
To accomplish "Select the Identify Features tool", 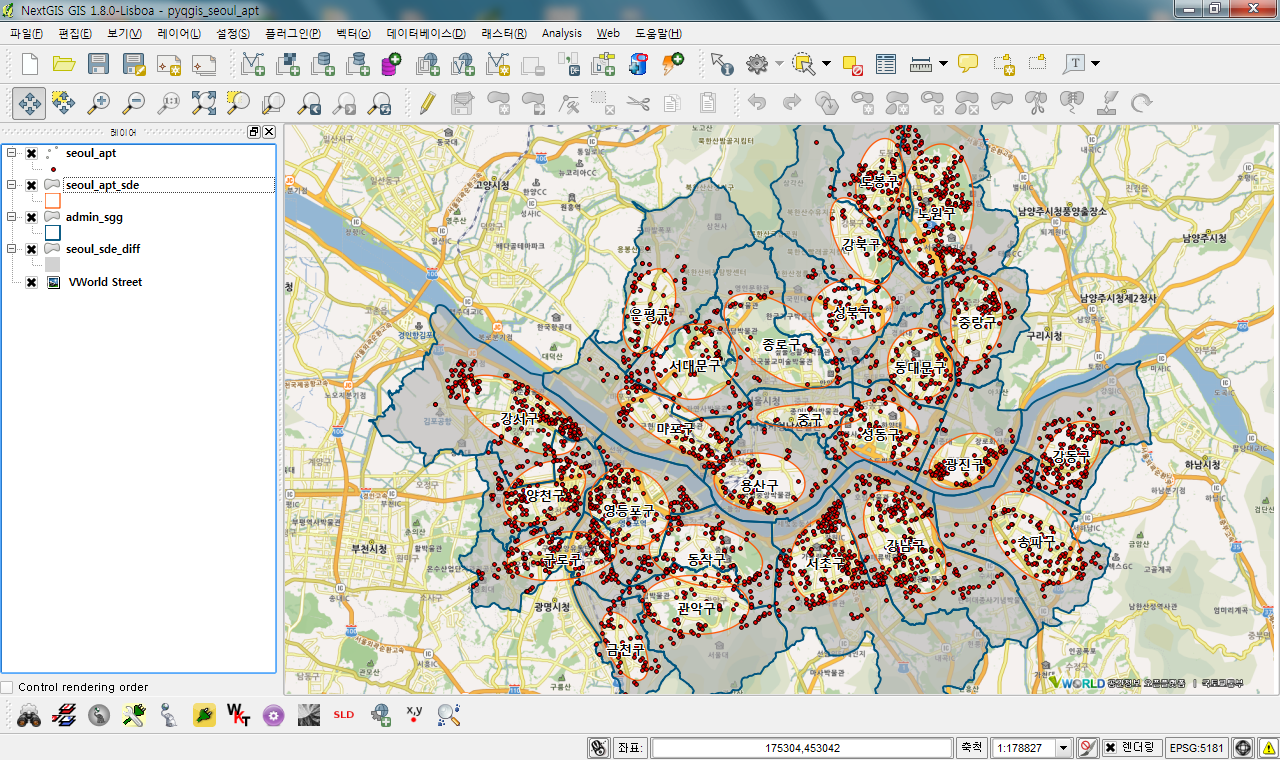I will pyautogui.click(x=722, y=64).
